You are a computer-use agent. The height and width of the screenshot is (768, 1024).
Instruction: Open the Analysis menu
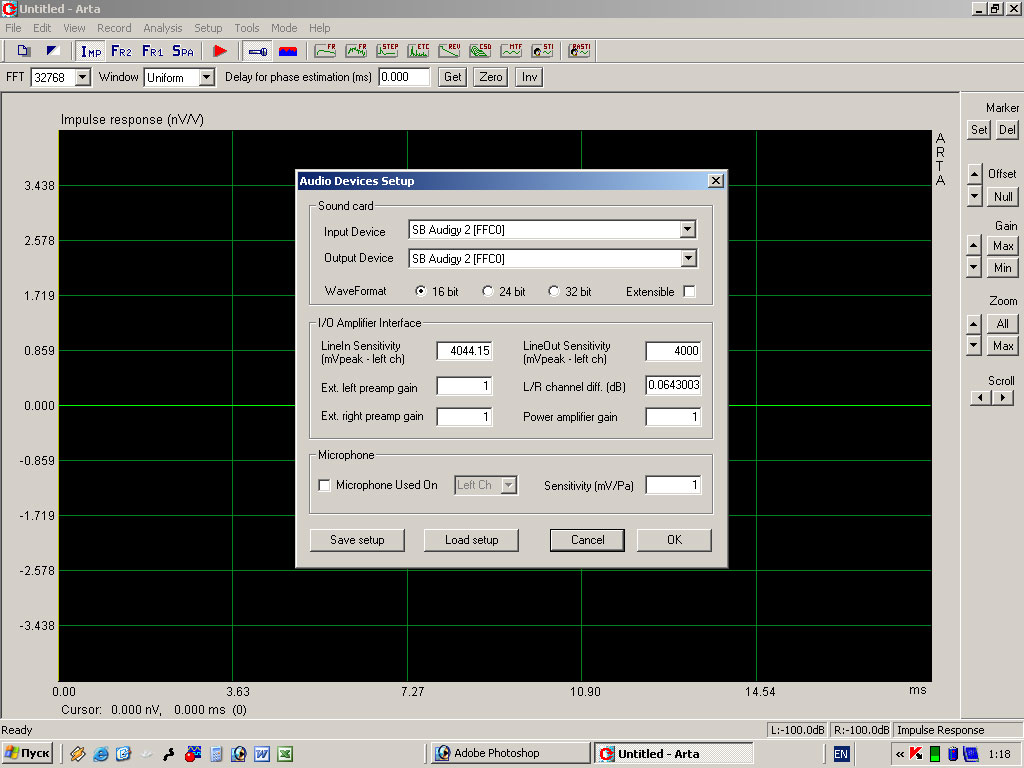(x=162, y=28)
